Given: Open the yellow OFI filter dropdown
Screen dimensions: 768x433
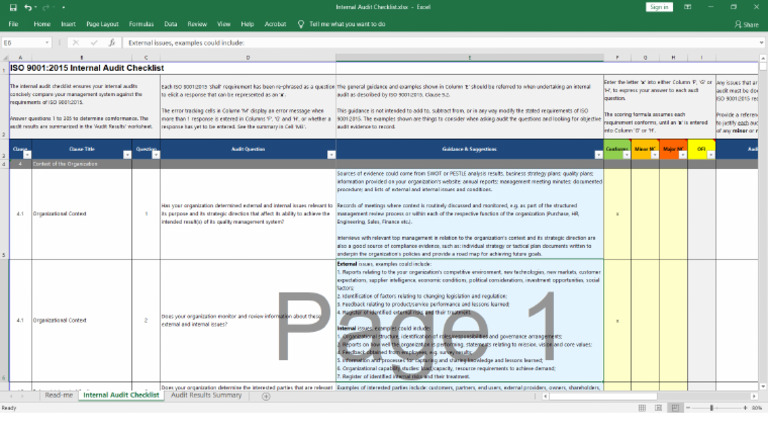Looking at the screenshot, I should coord(711,155).
